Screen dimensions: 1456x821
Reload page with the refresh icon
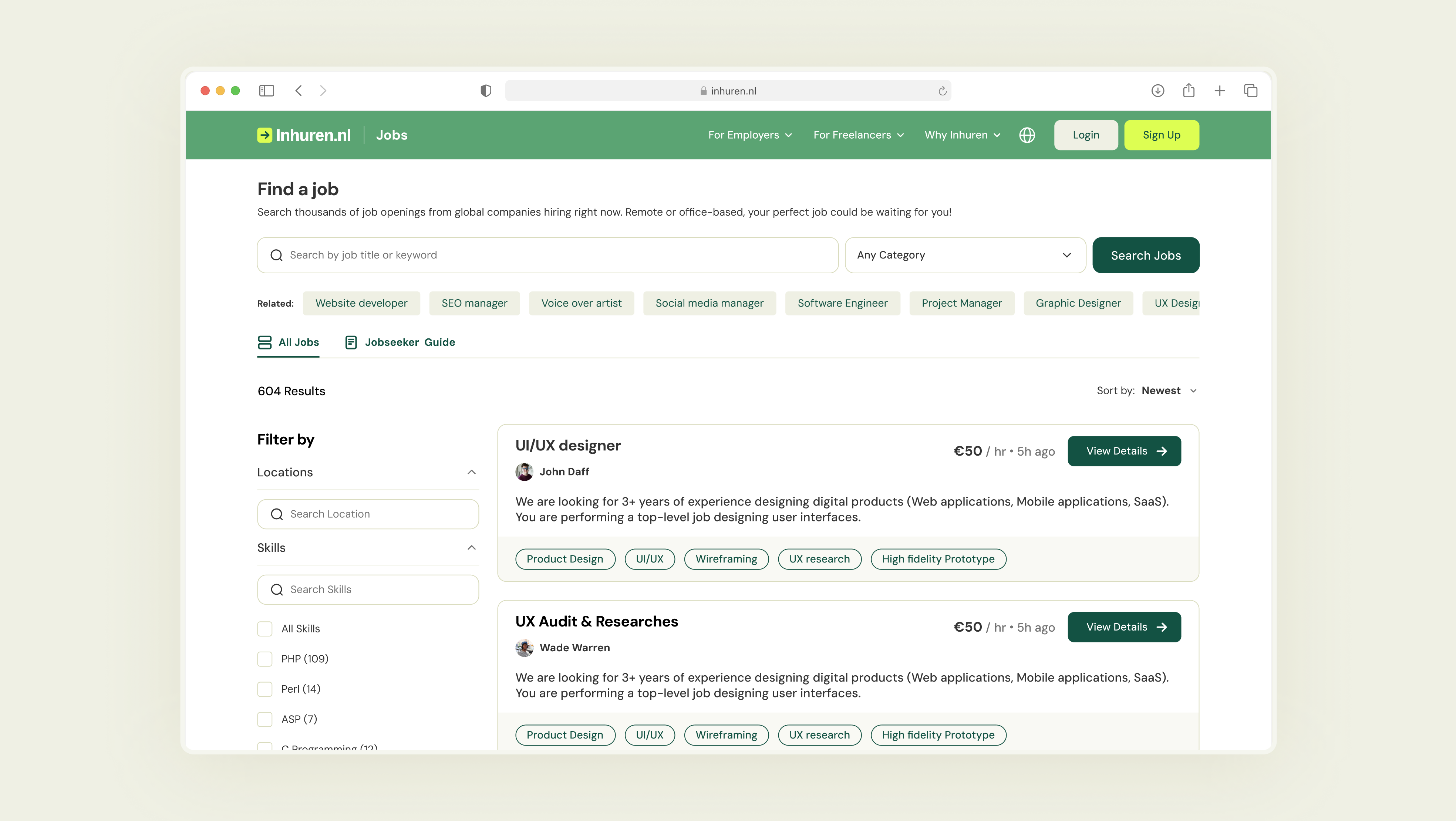point(942,91)
